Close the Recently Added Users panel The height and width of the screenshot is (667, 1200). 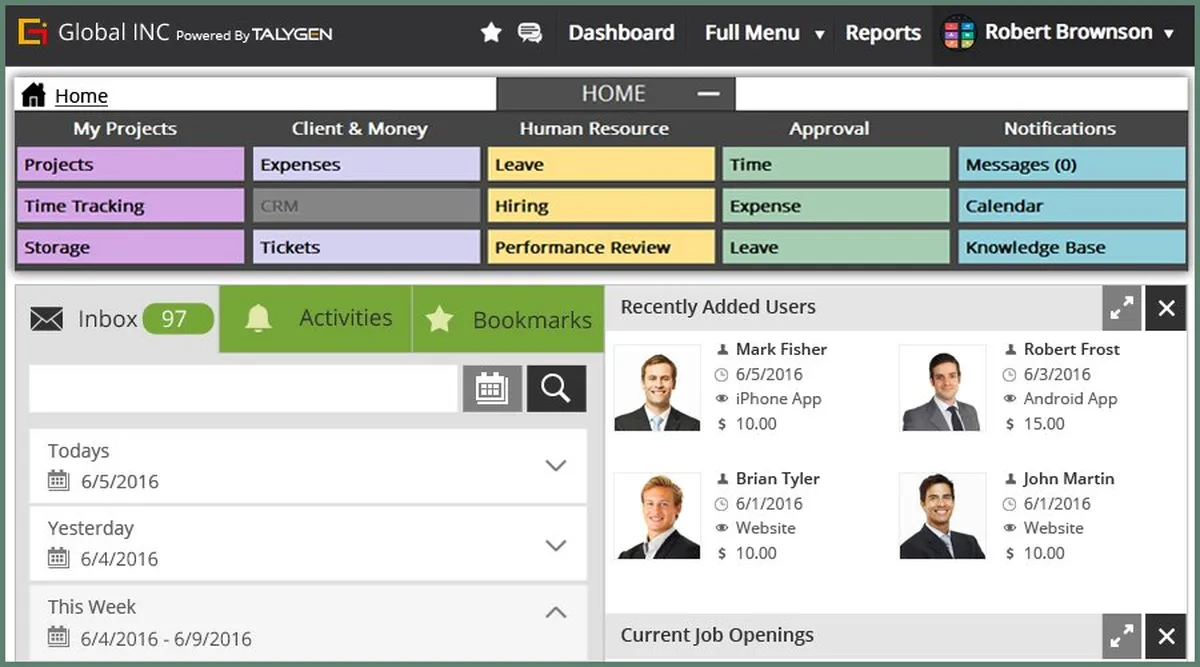click(1166, 308)
